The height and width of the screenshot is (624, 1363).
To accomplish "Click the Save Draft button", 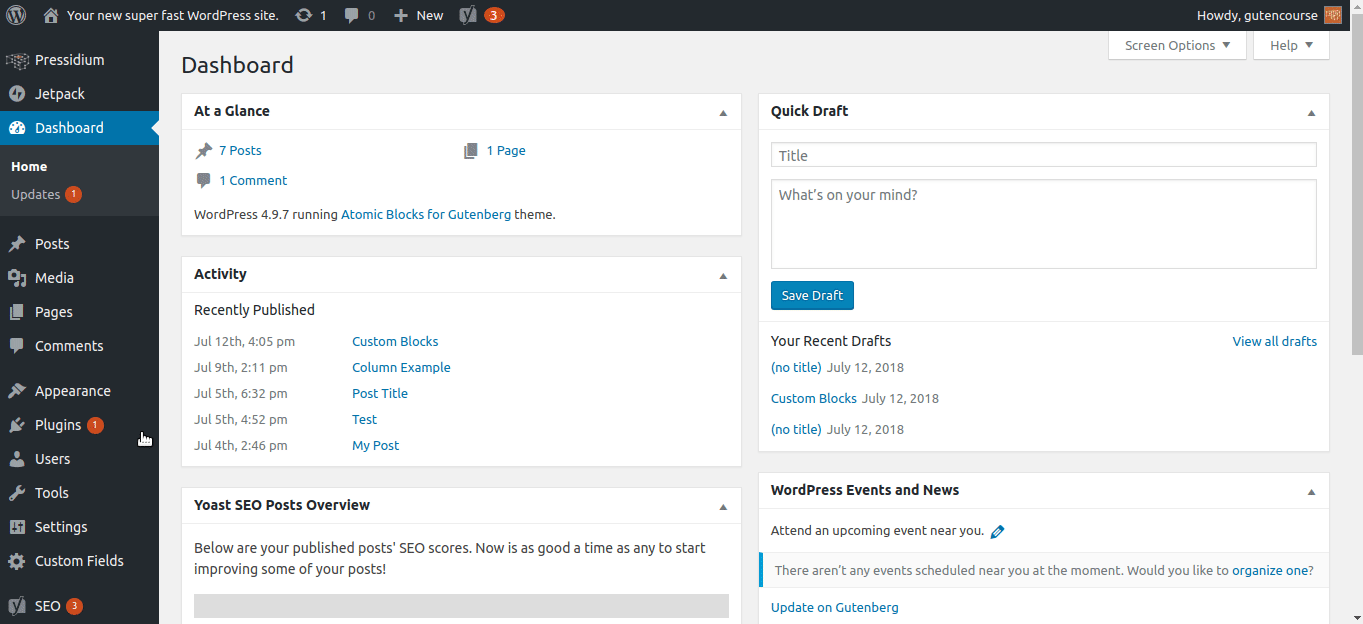I will click(x=812, y=295).
